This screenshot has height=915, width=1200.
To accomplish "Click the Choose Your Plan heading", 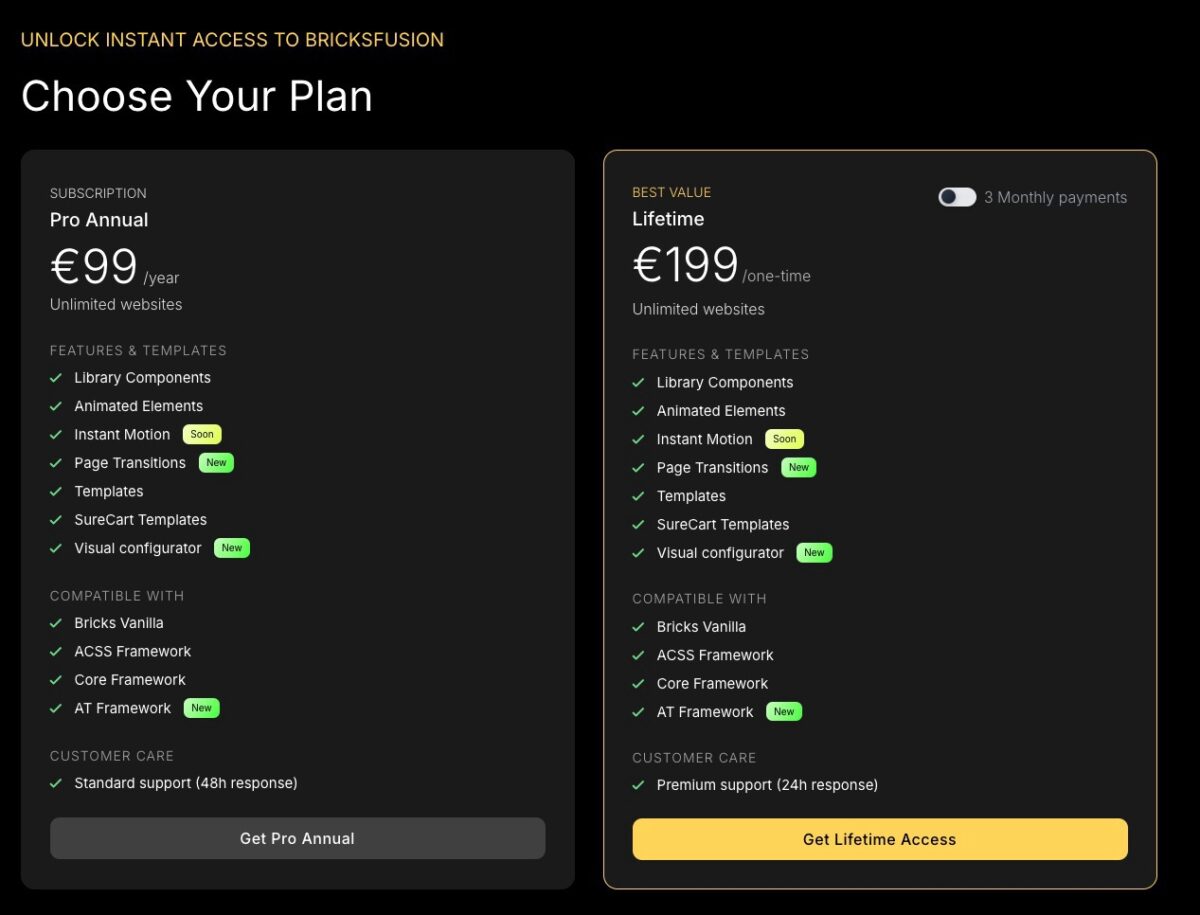I will tap(197, 96).
